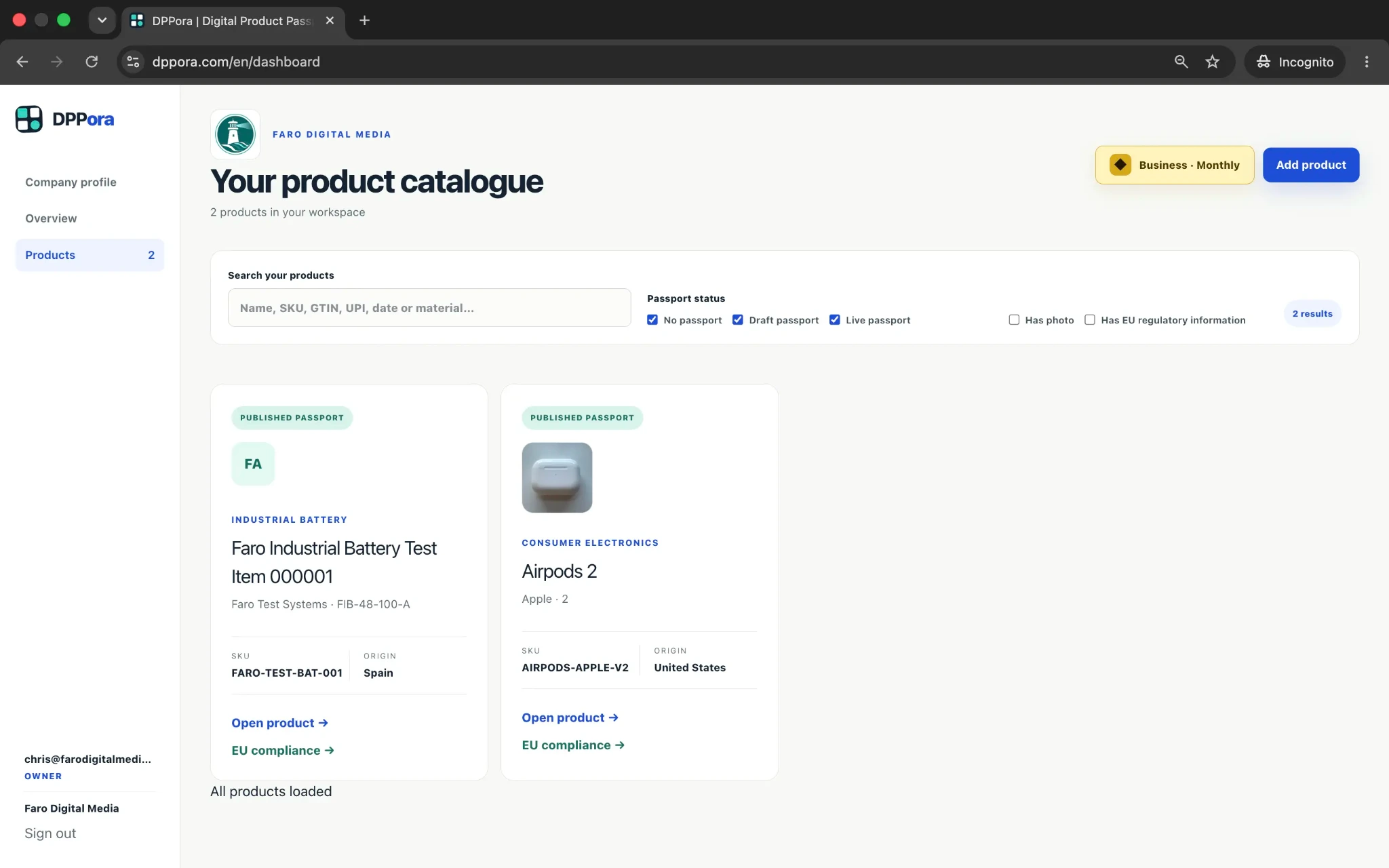Click the diamond icon on Business plan badge
Screen dimensions: 1389x868
point(1120,165)
